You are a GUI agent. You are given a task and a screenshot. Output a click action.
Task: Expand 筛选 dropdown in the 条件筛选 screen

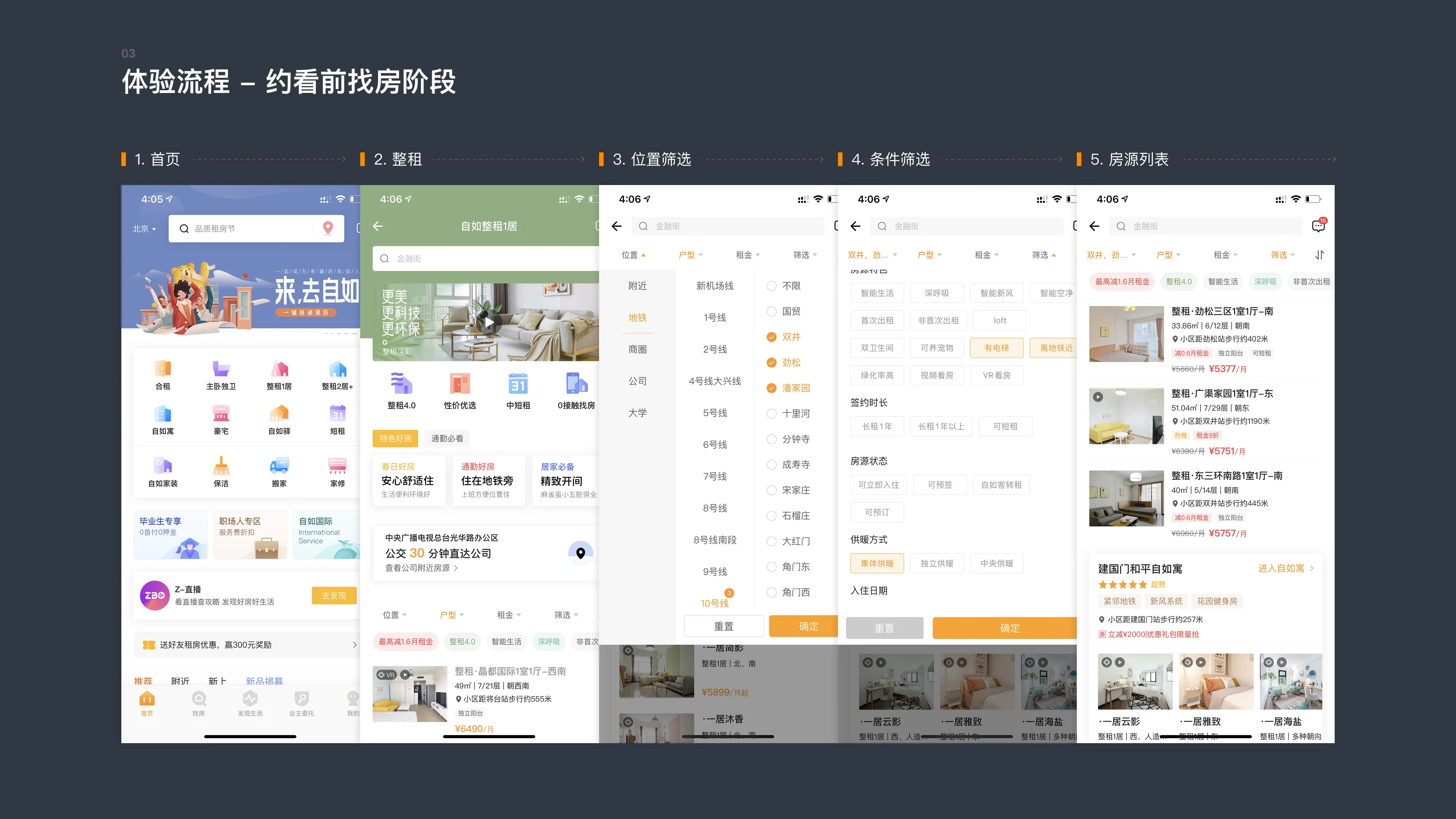tap(1044, 255)
